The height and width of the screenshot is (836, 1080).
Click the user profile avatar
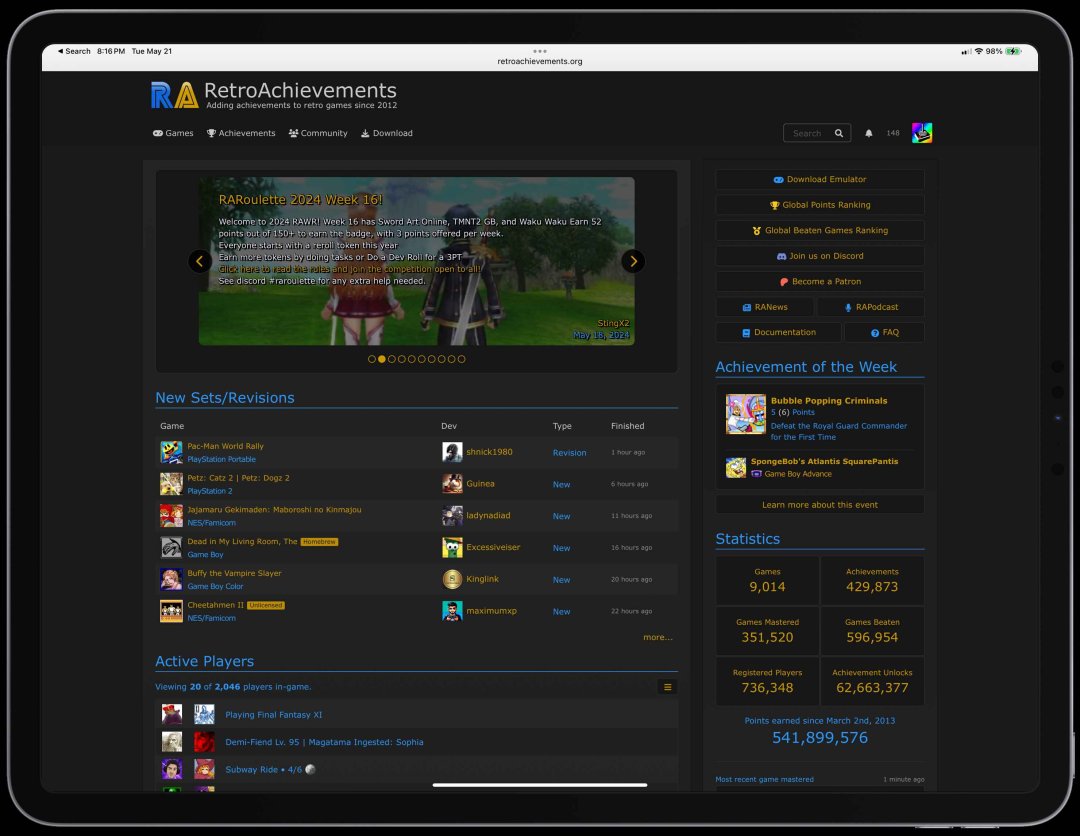click(921, 133)
